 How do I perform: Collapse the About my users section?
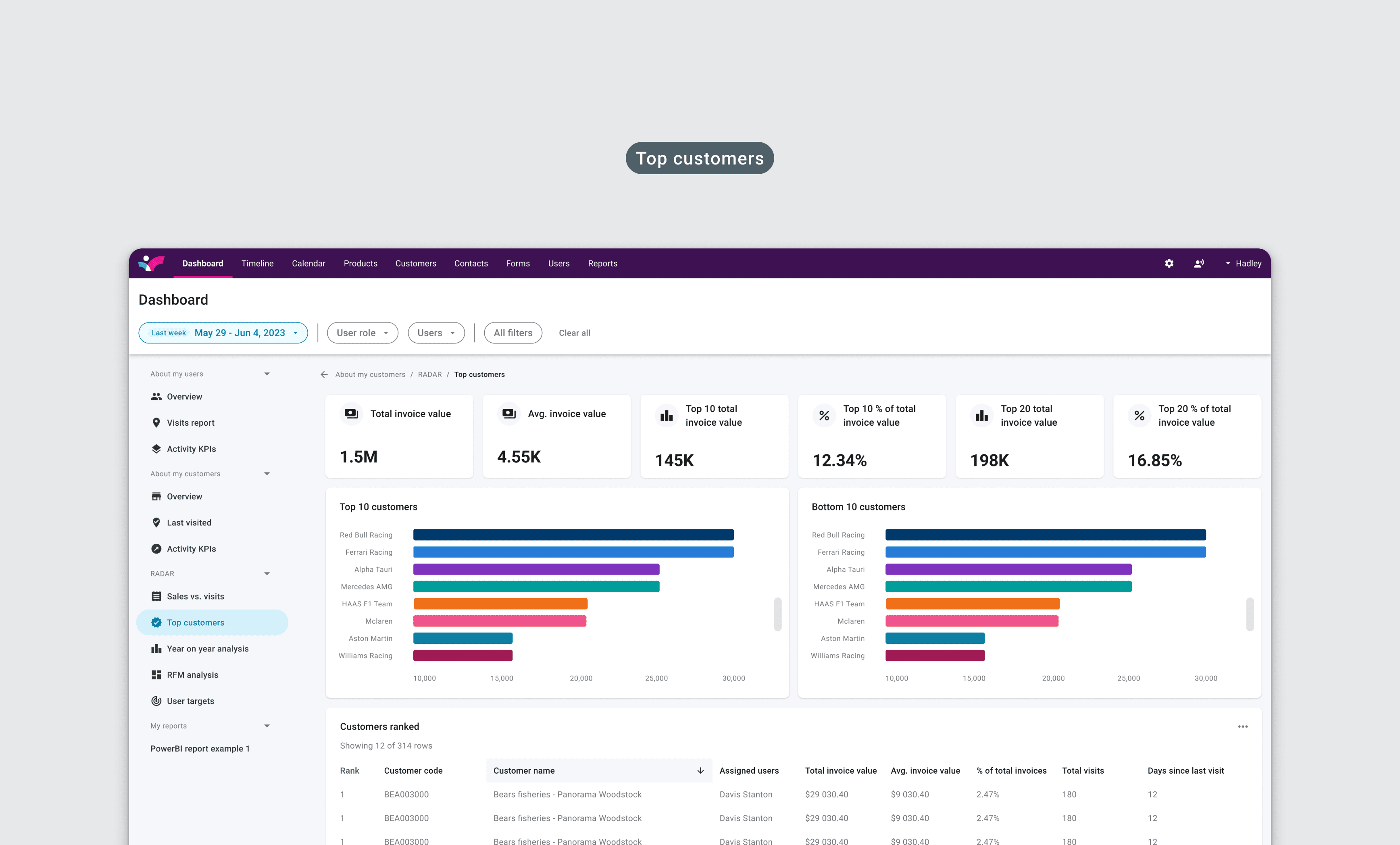click(x=267, y=374)
